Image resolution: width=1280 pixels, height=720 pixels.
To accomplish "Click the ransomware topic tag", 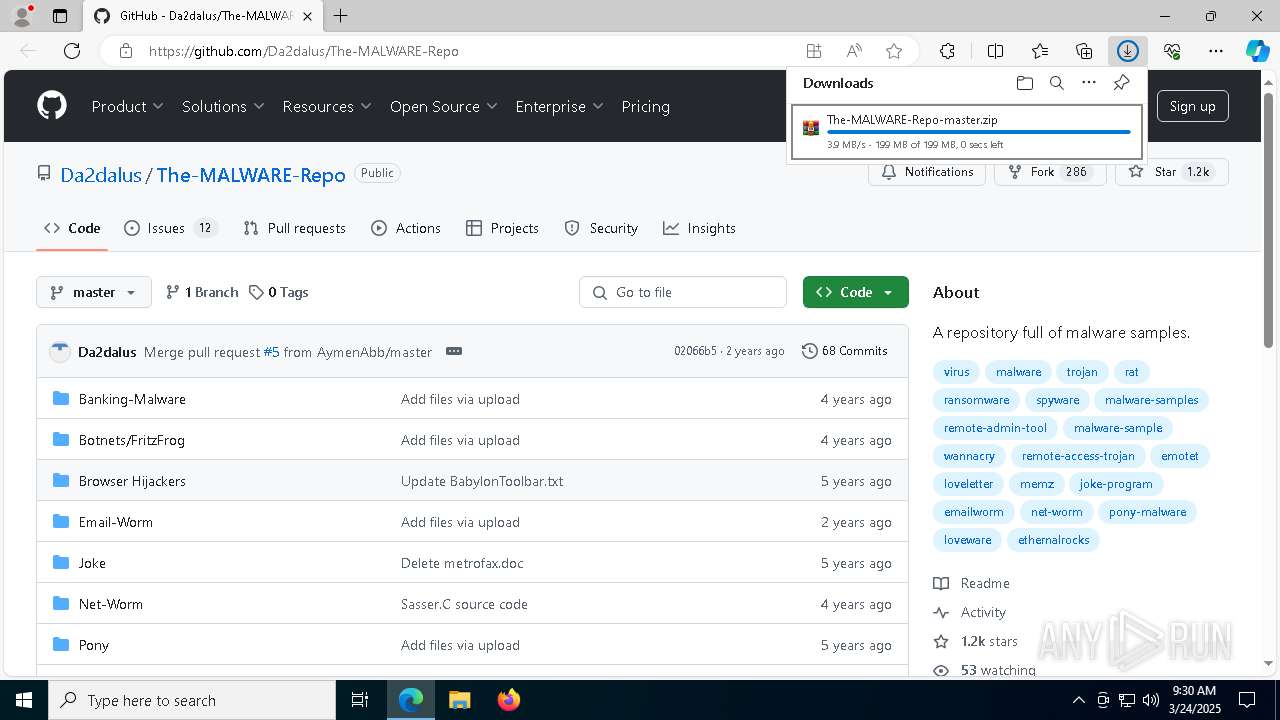I will pyautogui.click(x=977, y=400).
